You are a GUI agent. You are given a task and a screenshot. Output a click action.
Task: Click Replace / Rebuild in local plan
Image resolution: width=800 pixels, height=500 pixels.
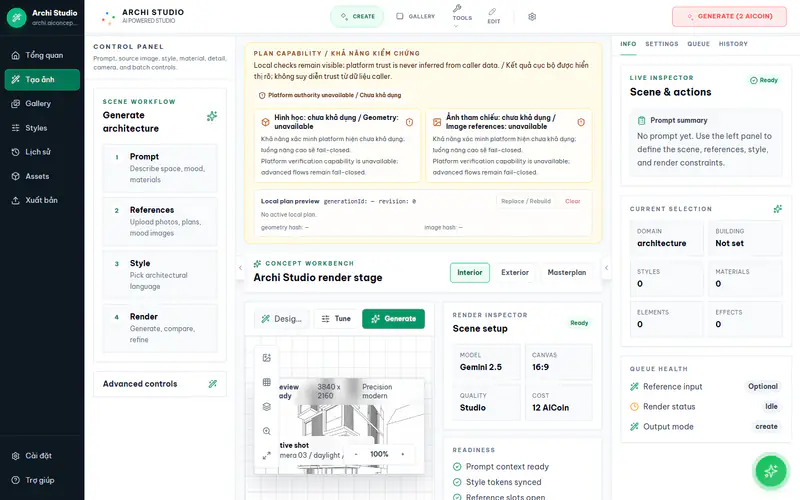526,202
